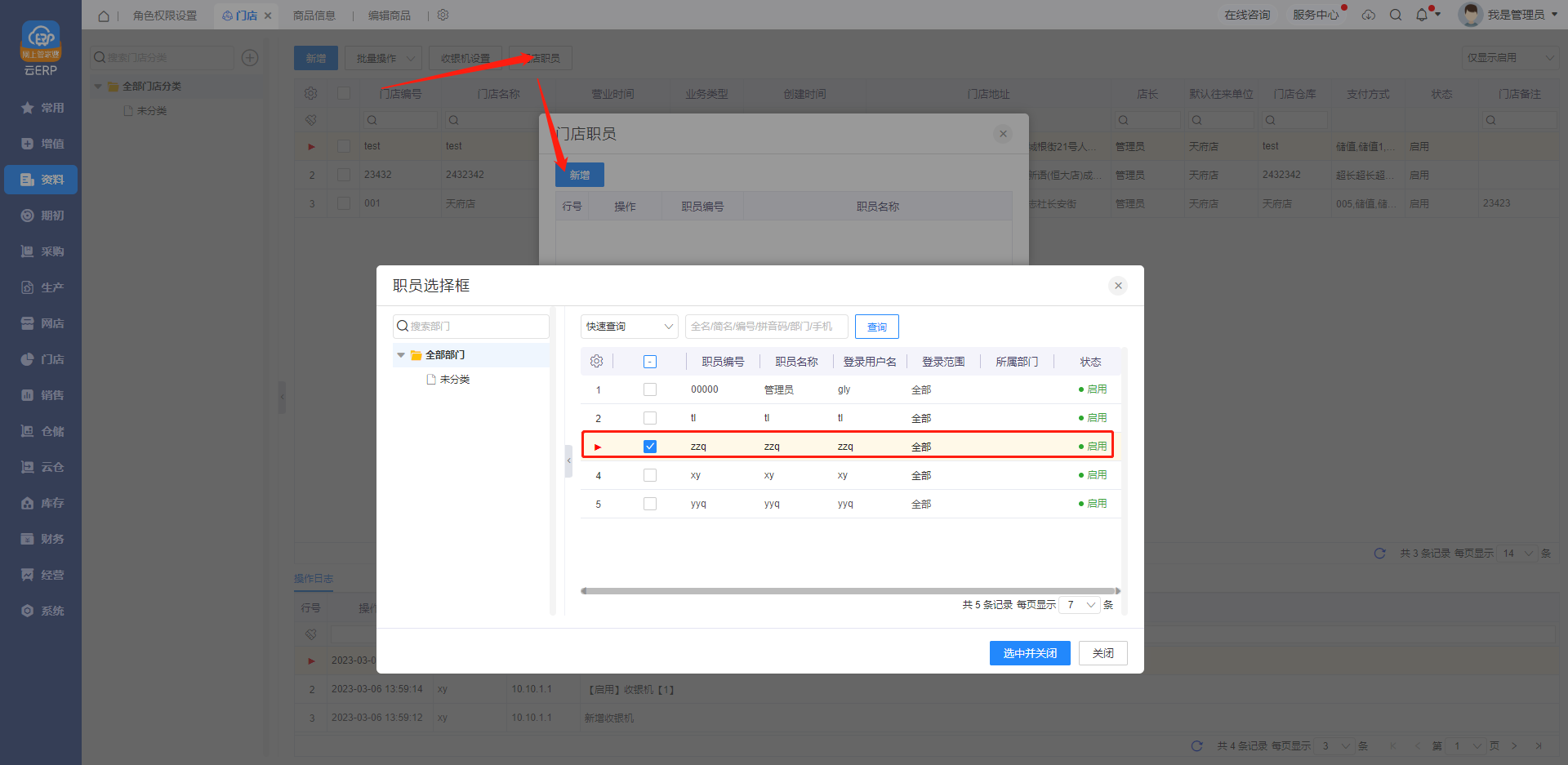Focus the 搜索部门 search field

click(471, 327)
